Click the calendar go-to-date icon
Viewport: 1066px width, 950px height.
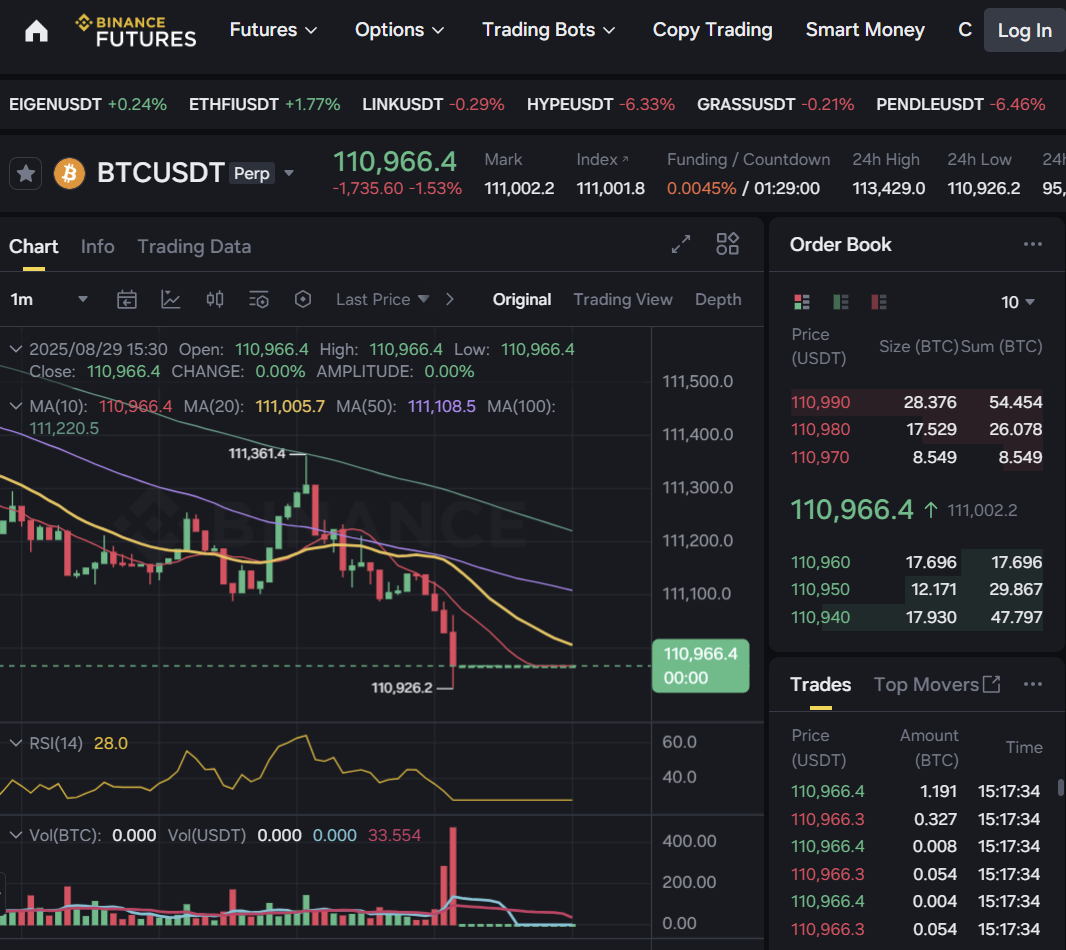click(127, 299)
